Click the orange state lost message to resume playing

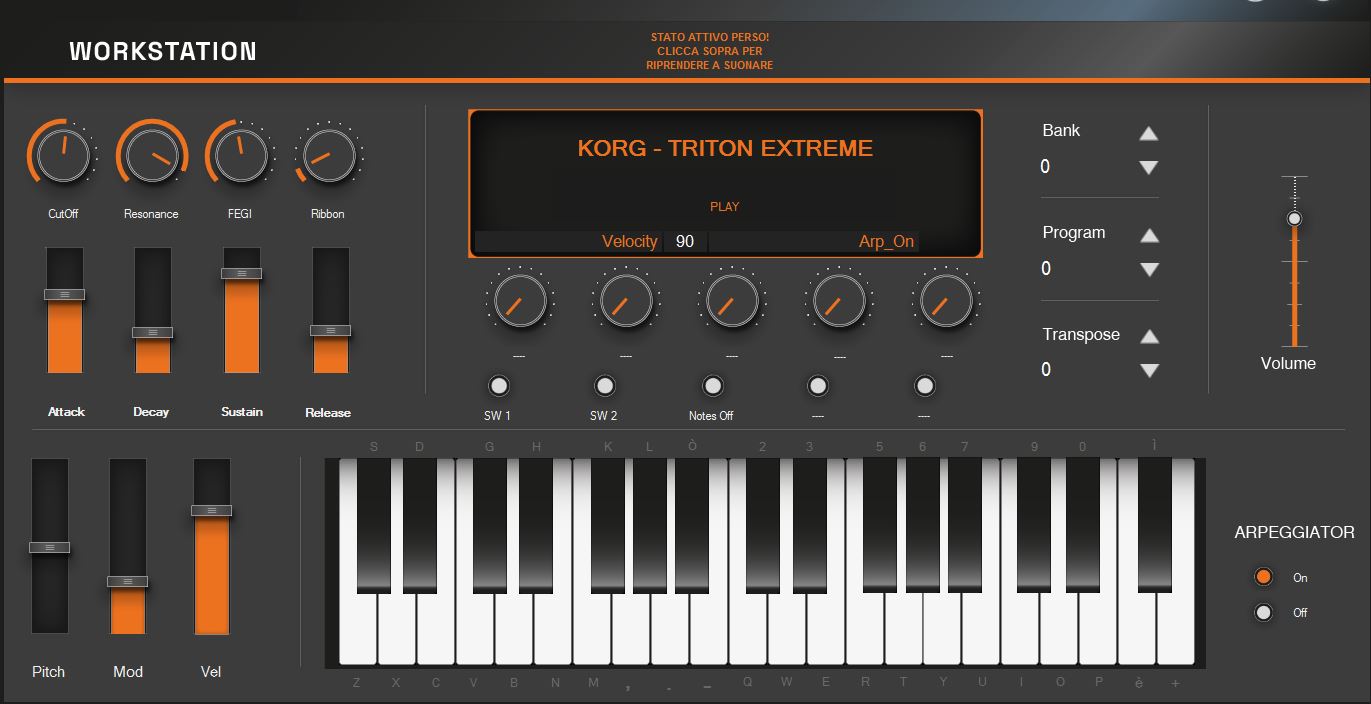(710, 51)
